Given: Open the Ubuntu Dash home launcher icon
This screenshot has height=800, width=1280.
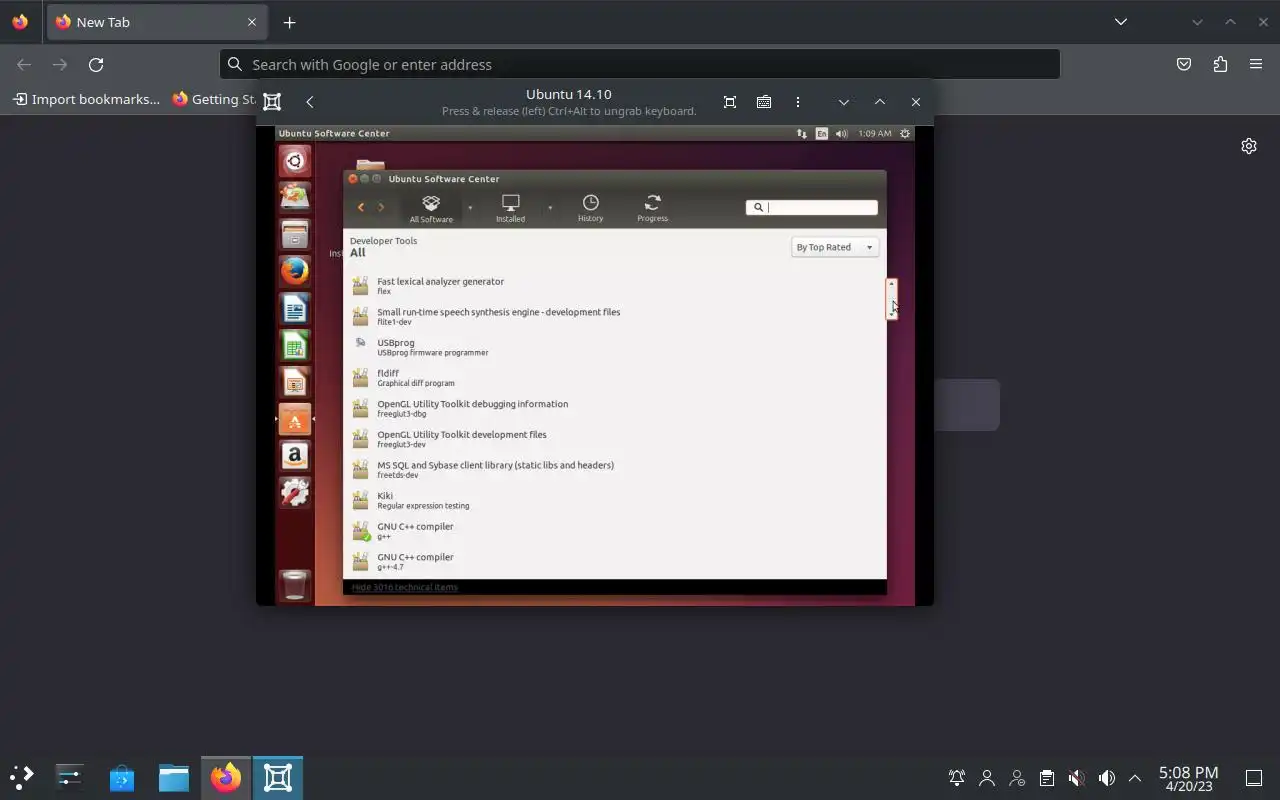Looking at the screenshot, I should (x=294, y=161).
